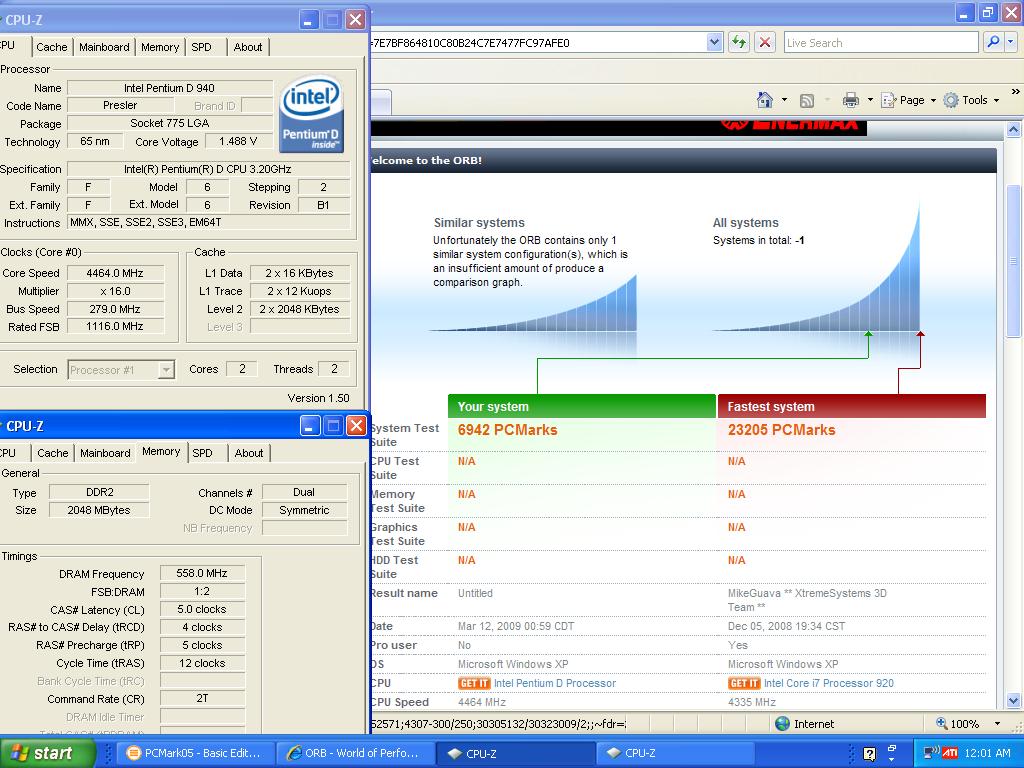Click the vertical scrollbar thumb
Image resolution: width=1024 pixels, height=768 pixels.
point(1013,261)
